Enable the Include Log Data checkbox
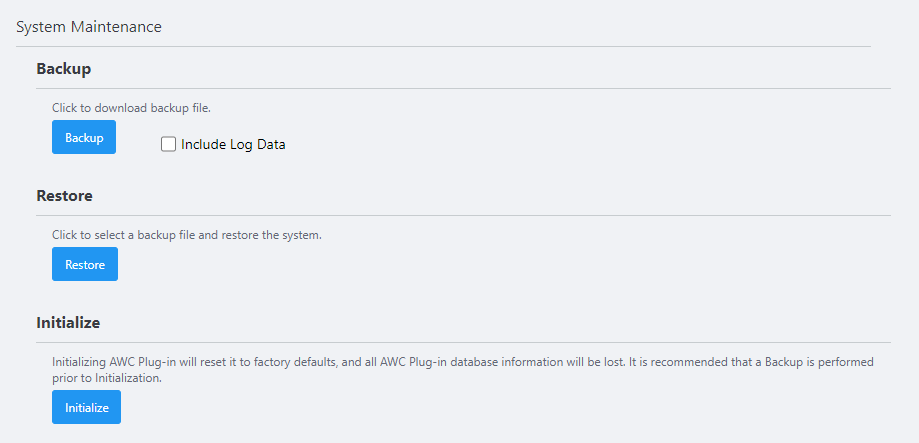Viewport: 919px width, 443px height. pyautogui.click(x=168, y=144)
